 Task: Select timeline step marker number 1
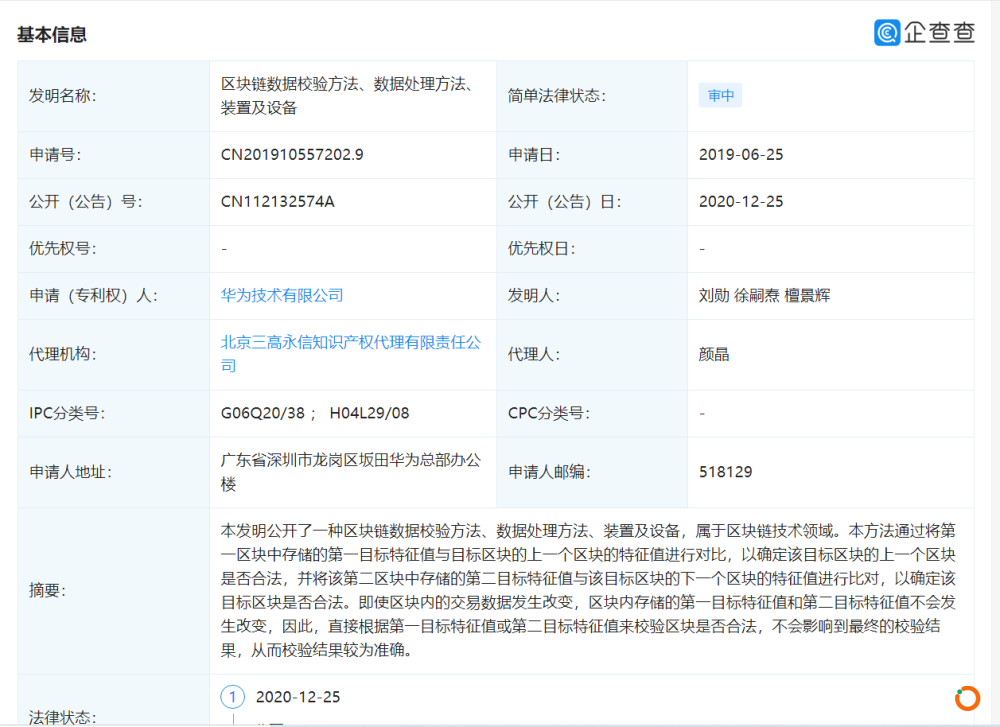click(x=233, y=697)
